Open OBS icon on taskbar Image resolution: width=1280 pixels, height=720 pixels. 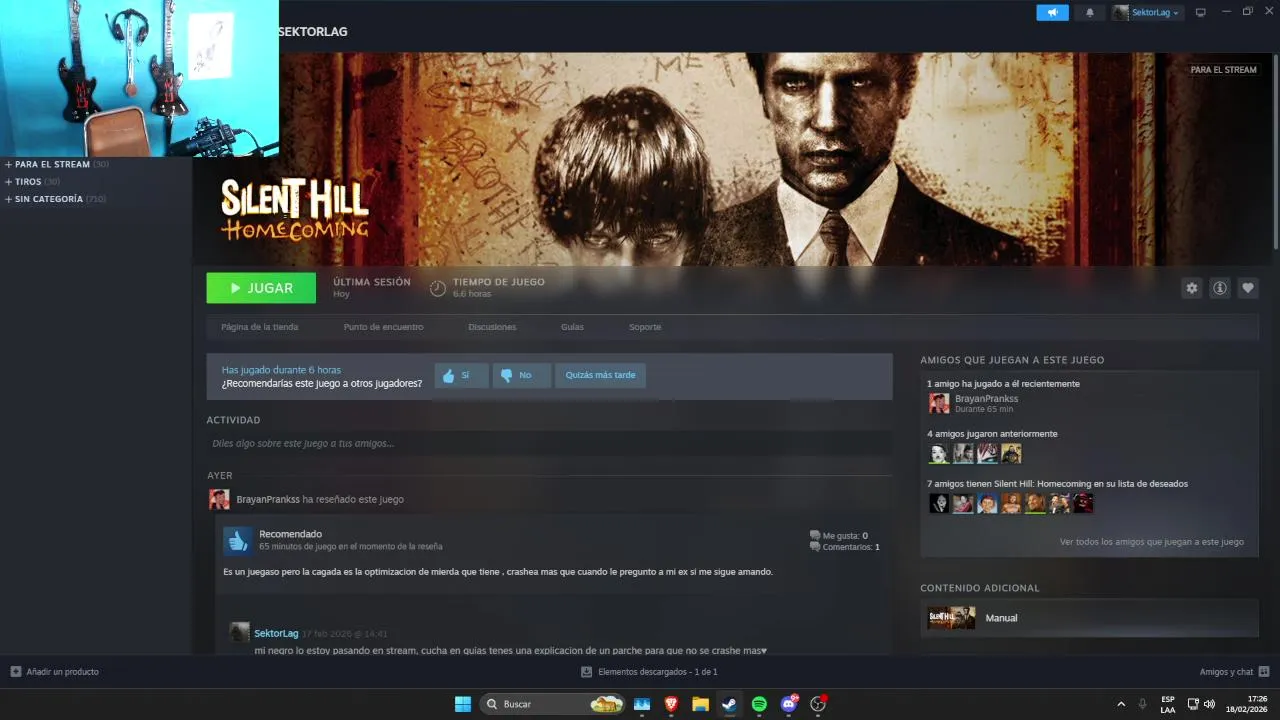pyautogui.click(x=818, y=704)
